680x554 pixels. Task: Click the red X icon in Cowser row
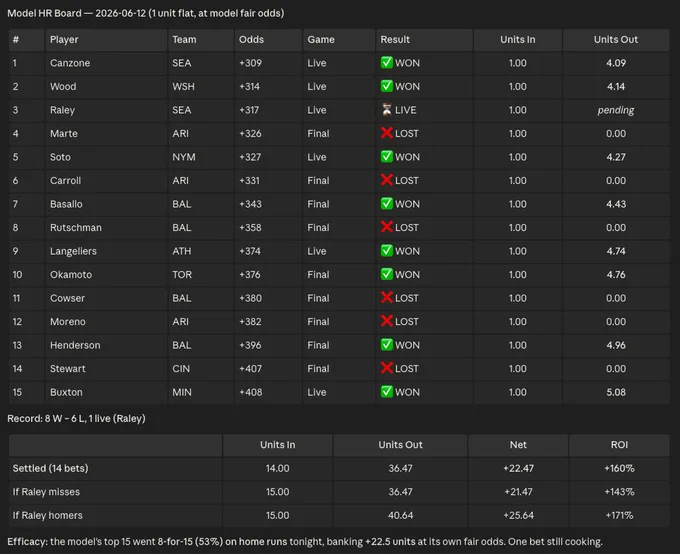(387, 298)
